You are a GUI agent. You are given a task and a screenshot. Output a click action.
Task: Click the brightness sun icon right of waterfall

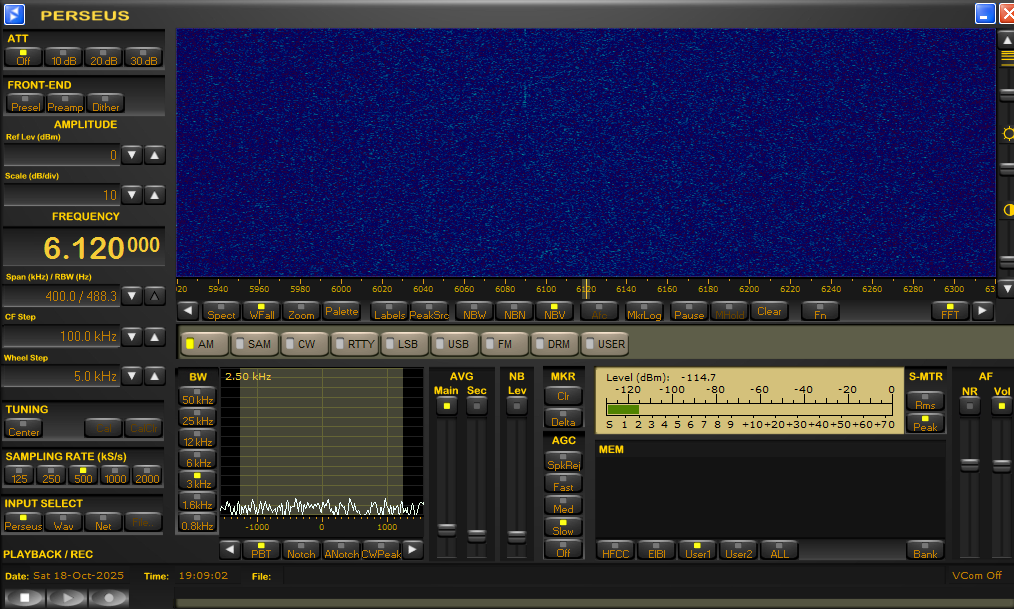[1006, 133]
